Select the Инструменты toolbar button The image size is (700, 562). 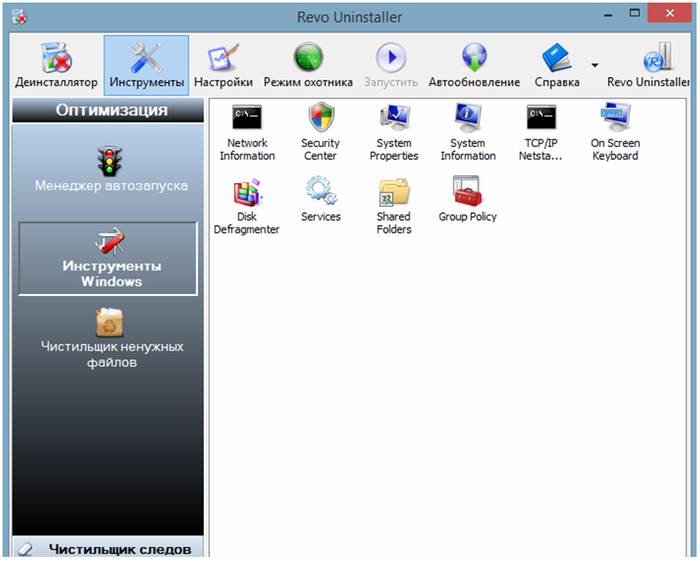coord(146,65)
